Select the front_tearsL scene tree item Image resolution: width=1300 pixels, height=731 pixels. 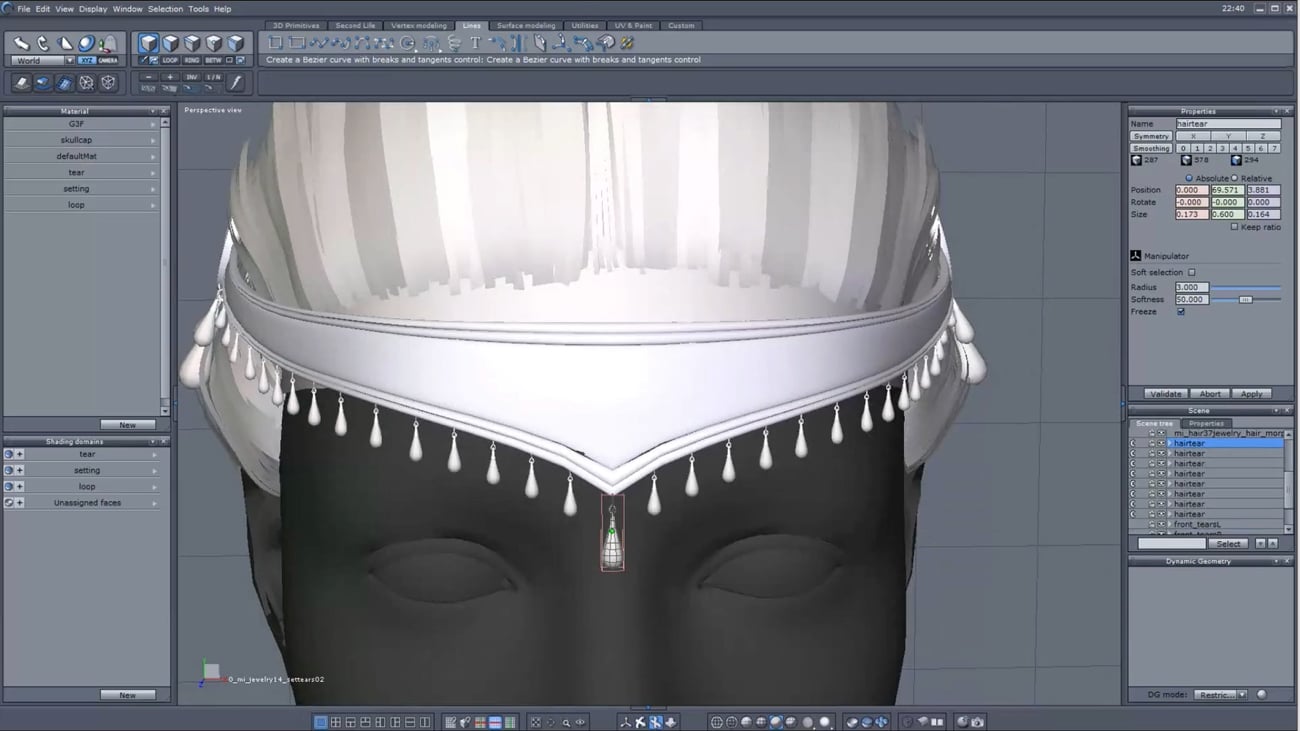(x=1197, y=524)
